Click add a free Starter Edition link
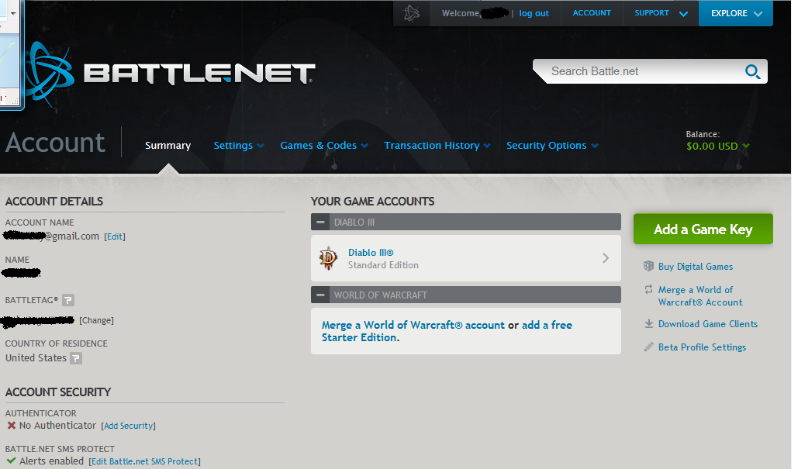The image size is (792, 469). (447, 331)
